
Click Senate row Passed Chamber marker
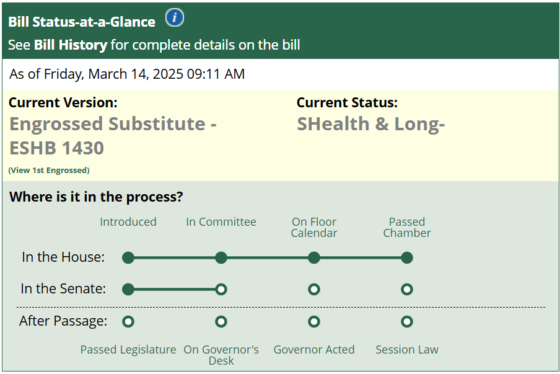(x=407, y=289)
